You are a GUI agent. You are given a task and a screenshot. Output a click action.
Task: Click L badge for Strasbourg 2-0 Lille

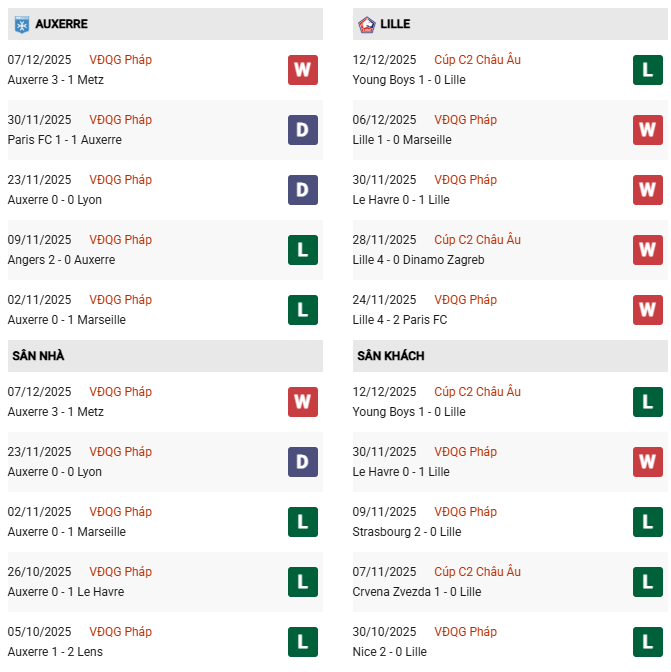pyautogui.click(x=647, y=522)
